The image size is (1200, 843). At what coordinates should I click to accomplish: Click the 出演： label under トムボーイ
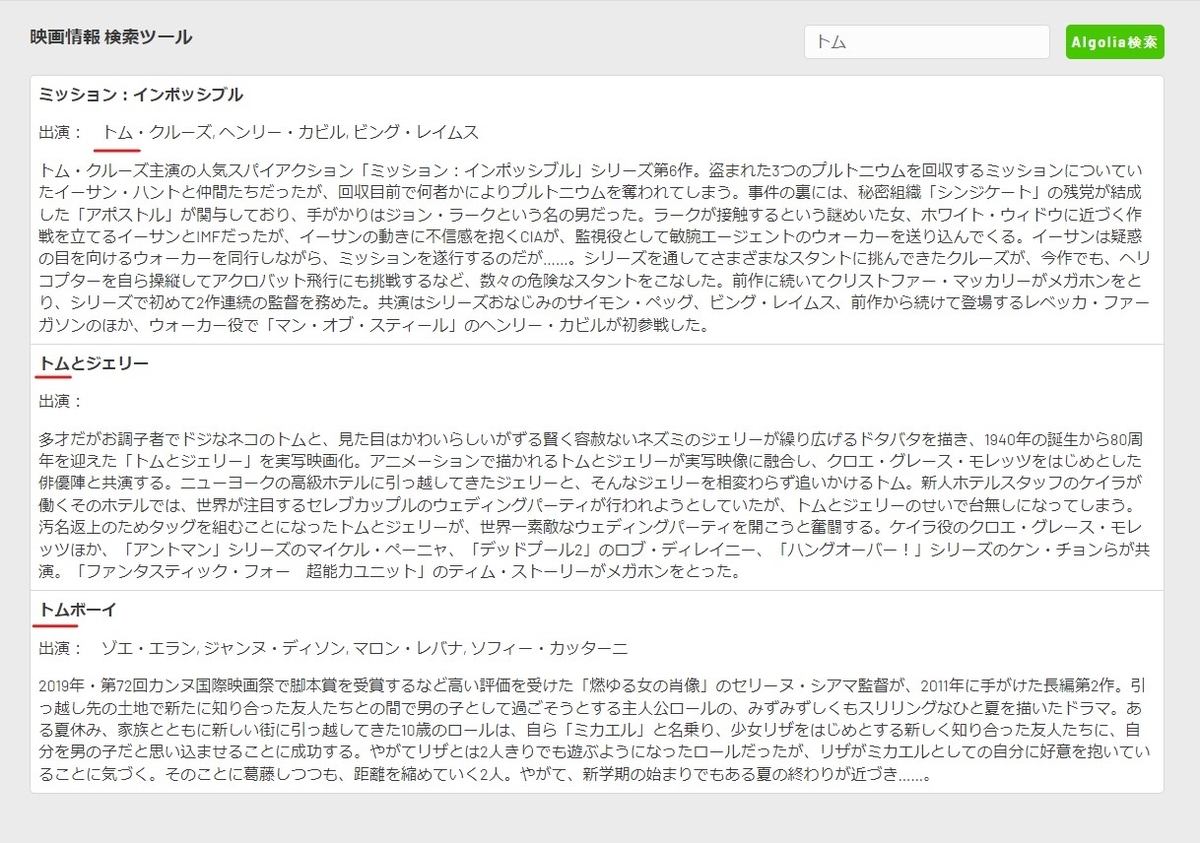[61, 648]
